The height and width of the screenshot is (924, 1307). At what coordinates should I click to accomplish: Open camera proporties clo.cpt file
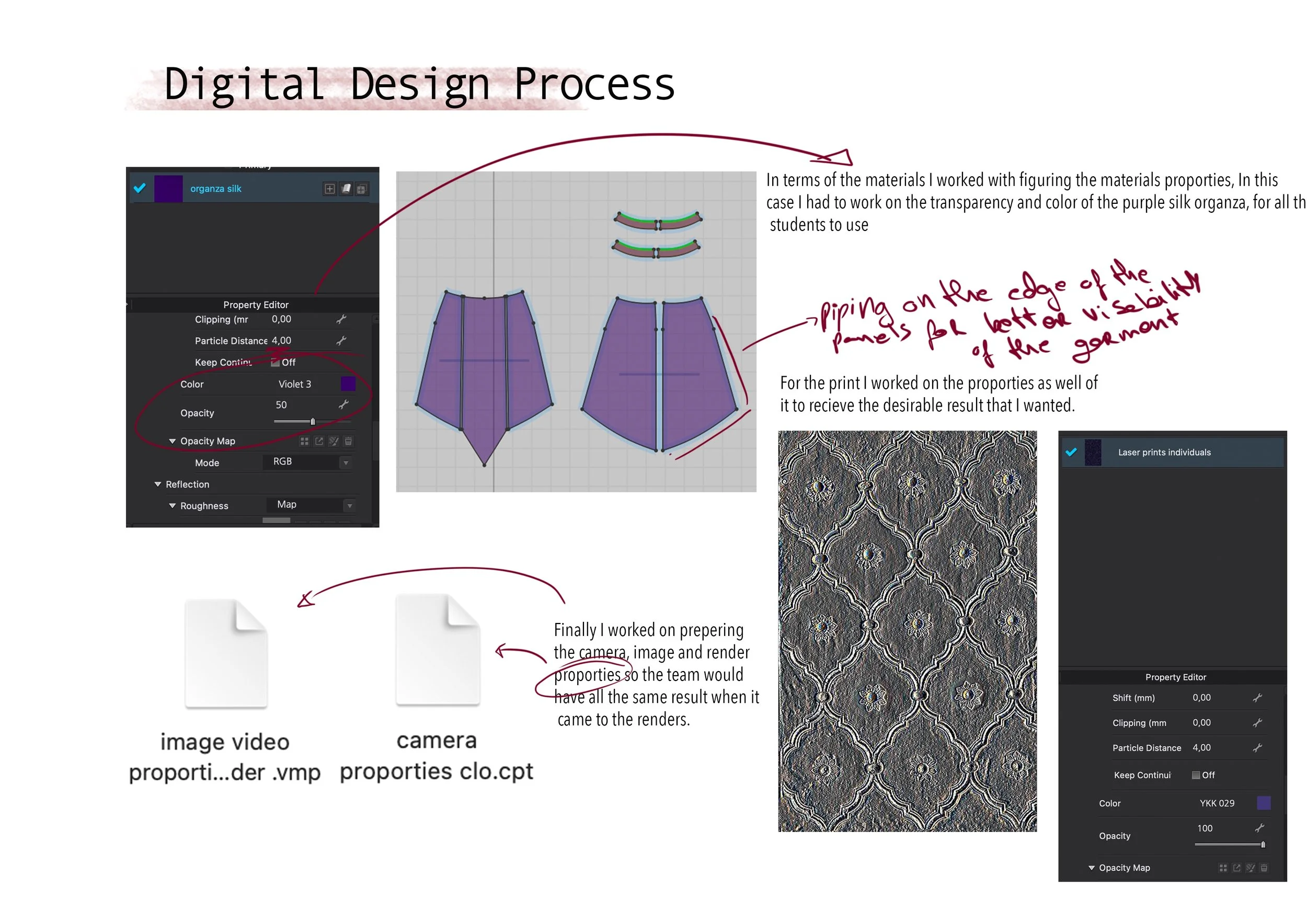438,651
